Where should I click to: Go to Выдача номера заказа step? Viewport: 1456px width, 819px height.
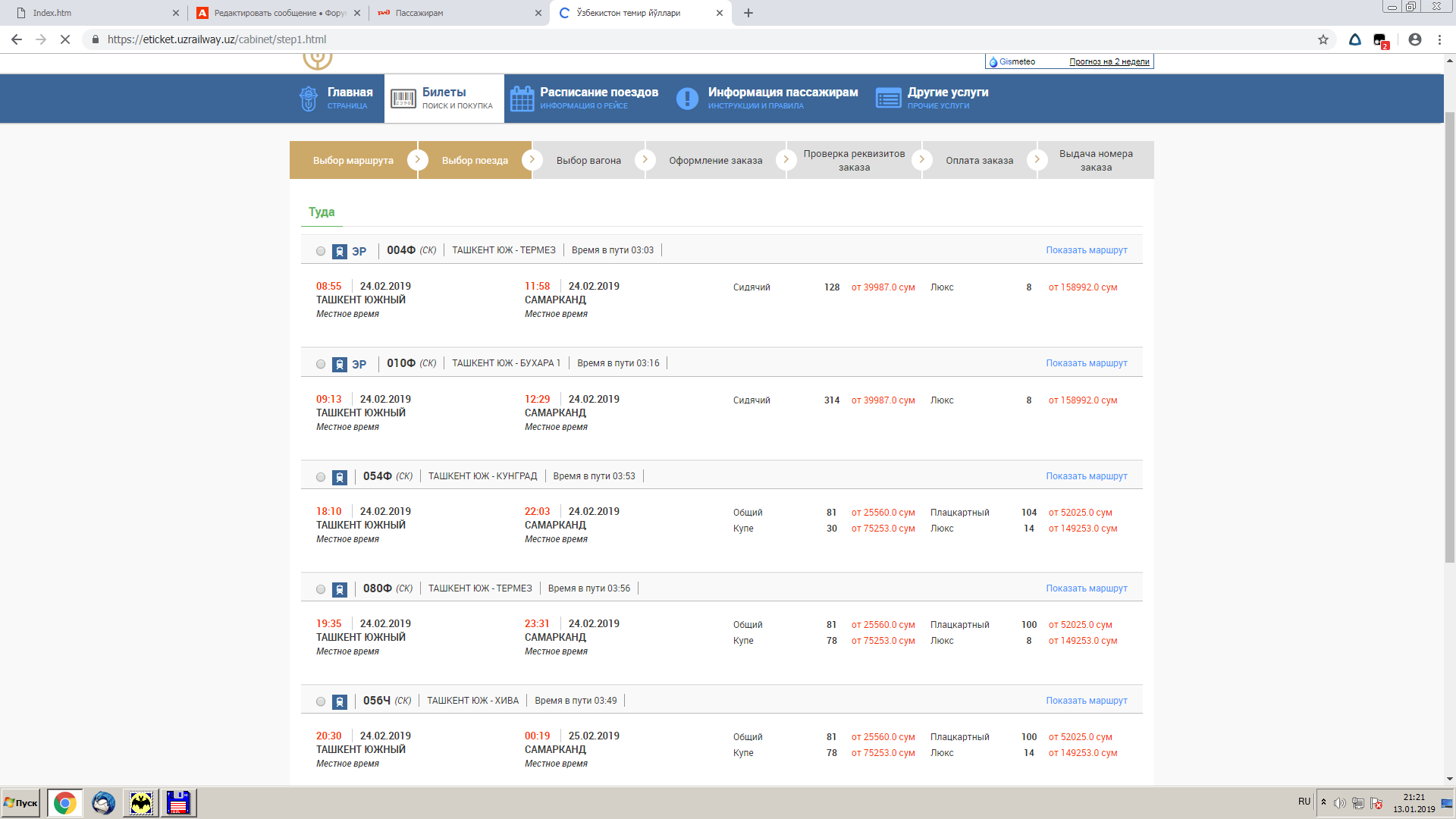coord(1096,160)
